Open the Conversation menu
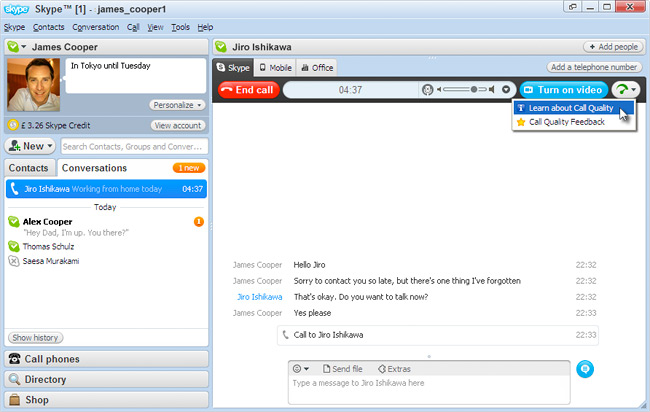 click(95, 27)
